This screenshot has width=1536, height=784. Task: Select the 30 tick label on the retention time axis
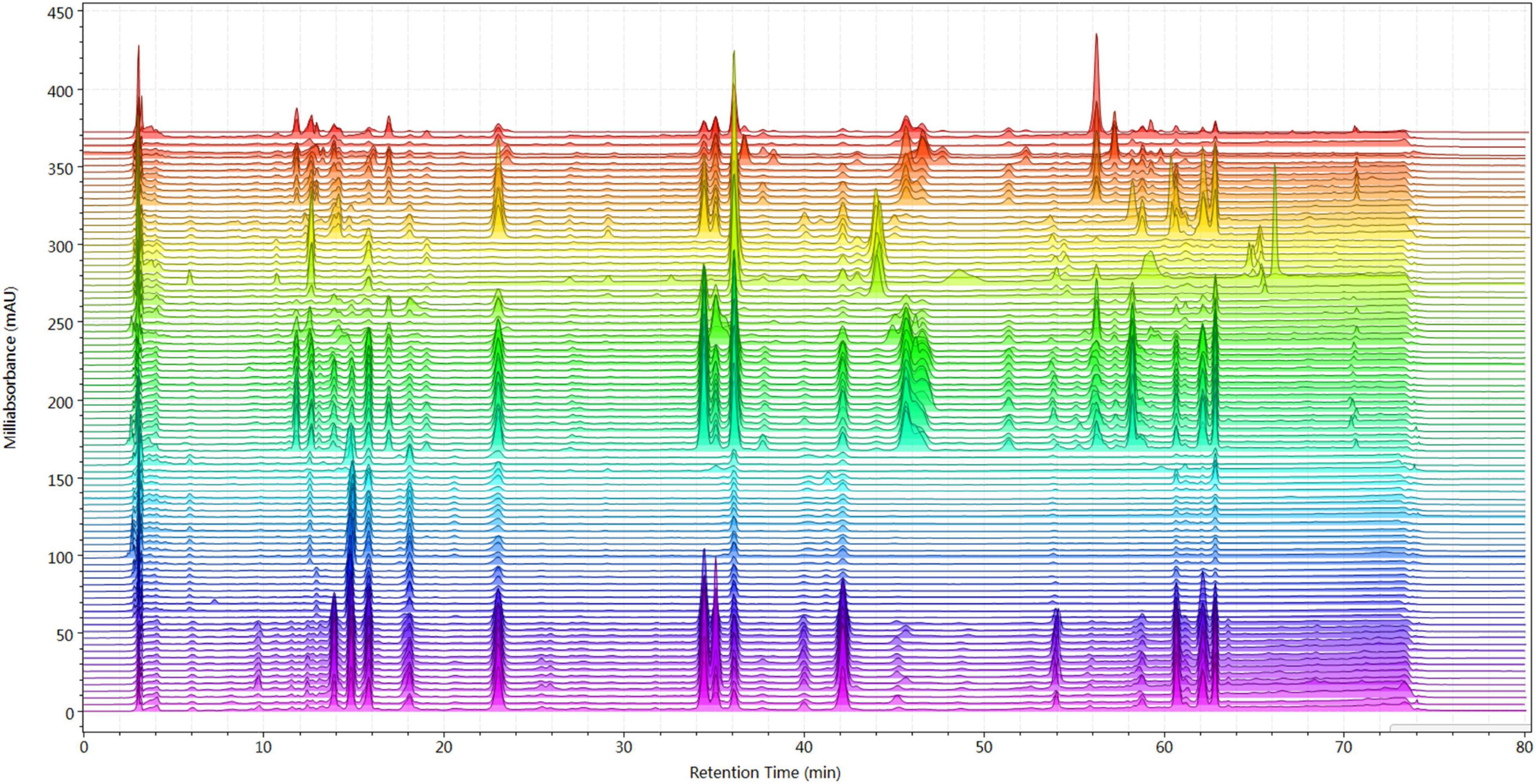coord(624,746)
